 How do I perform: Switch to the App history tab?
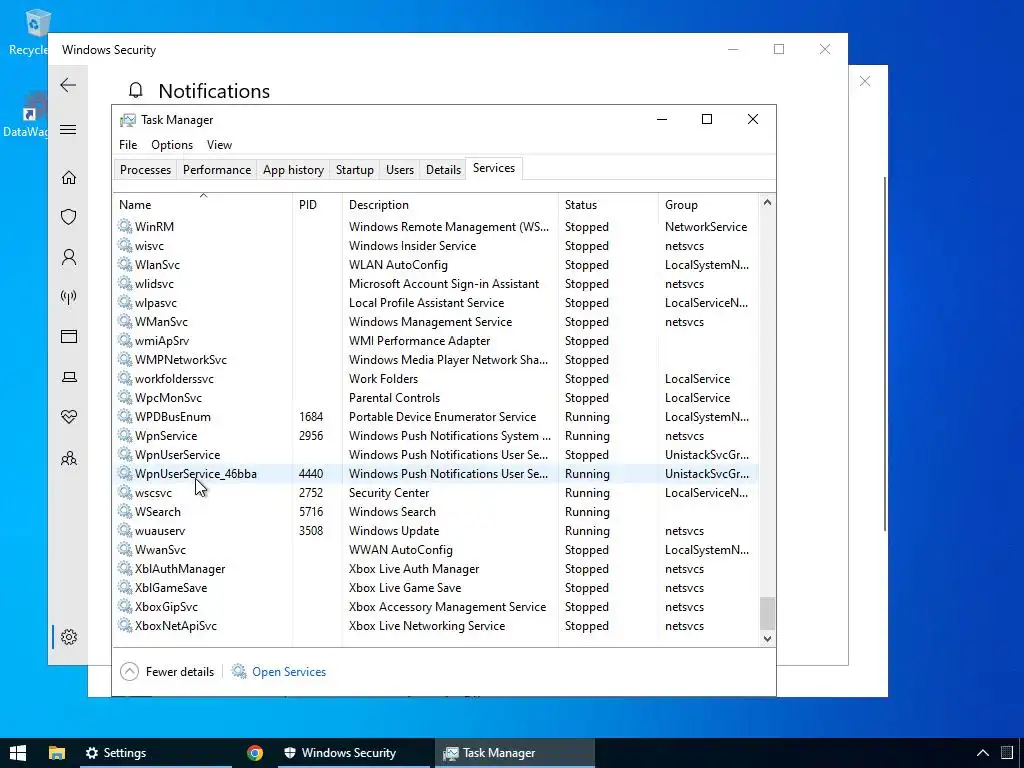click(293, 170)
